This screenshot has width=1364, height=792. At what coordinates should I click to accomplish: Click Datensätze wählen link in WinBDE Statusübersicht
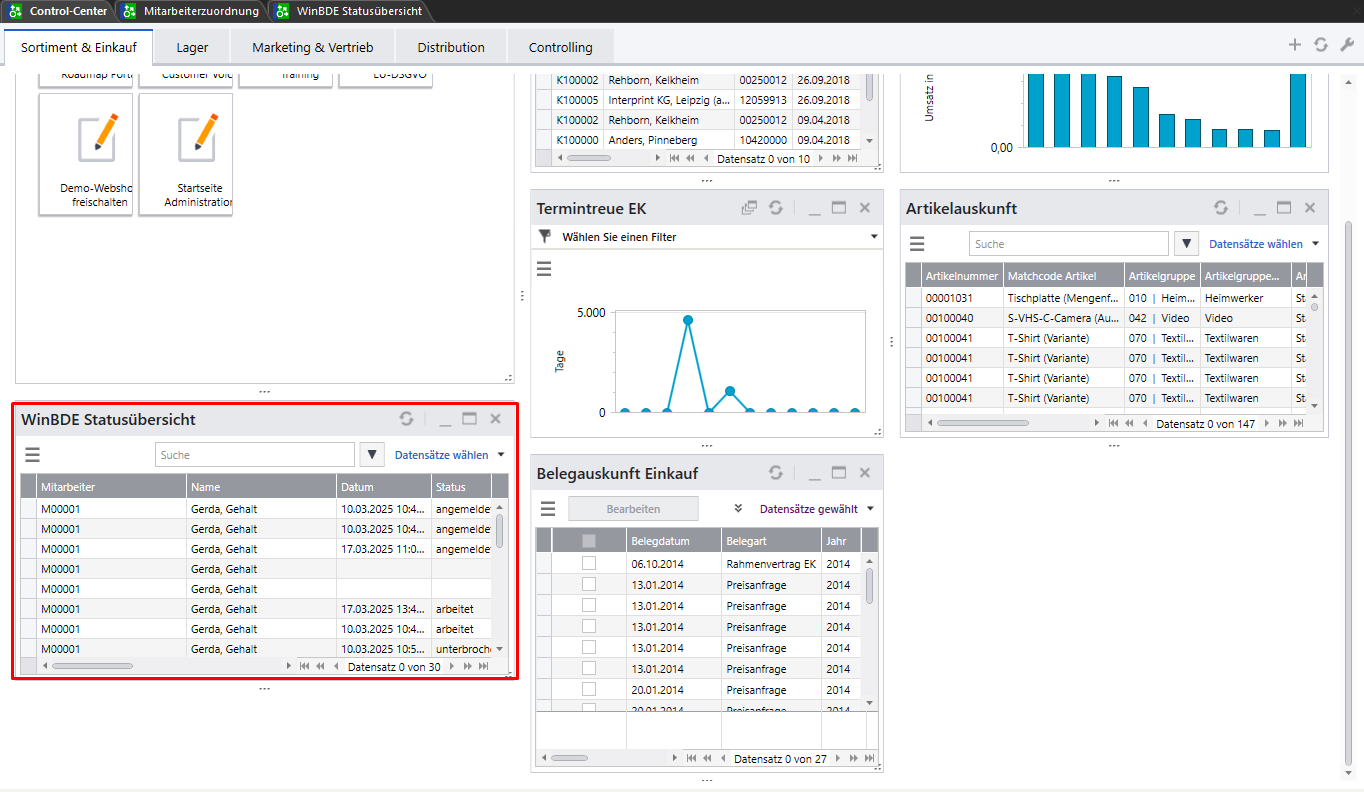point(442,455)
